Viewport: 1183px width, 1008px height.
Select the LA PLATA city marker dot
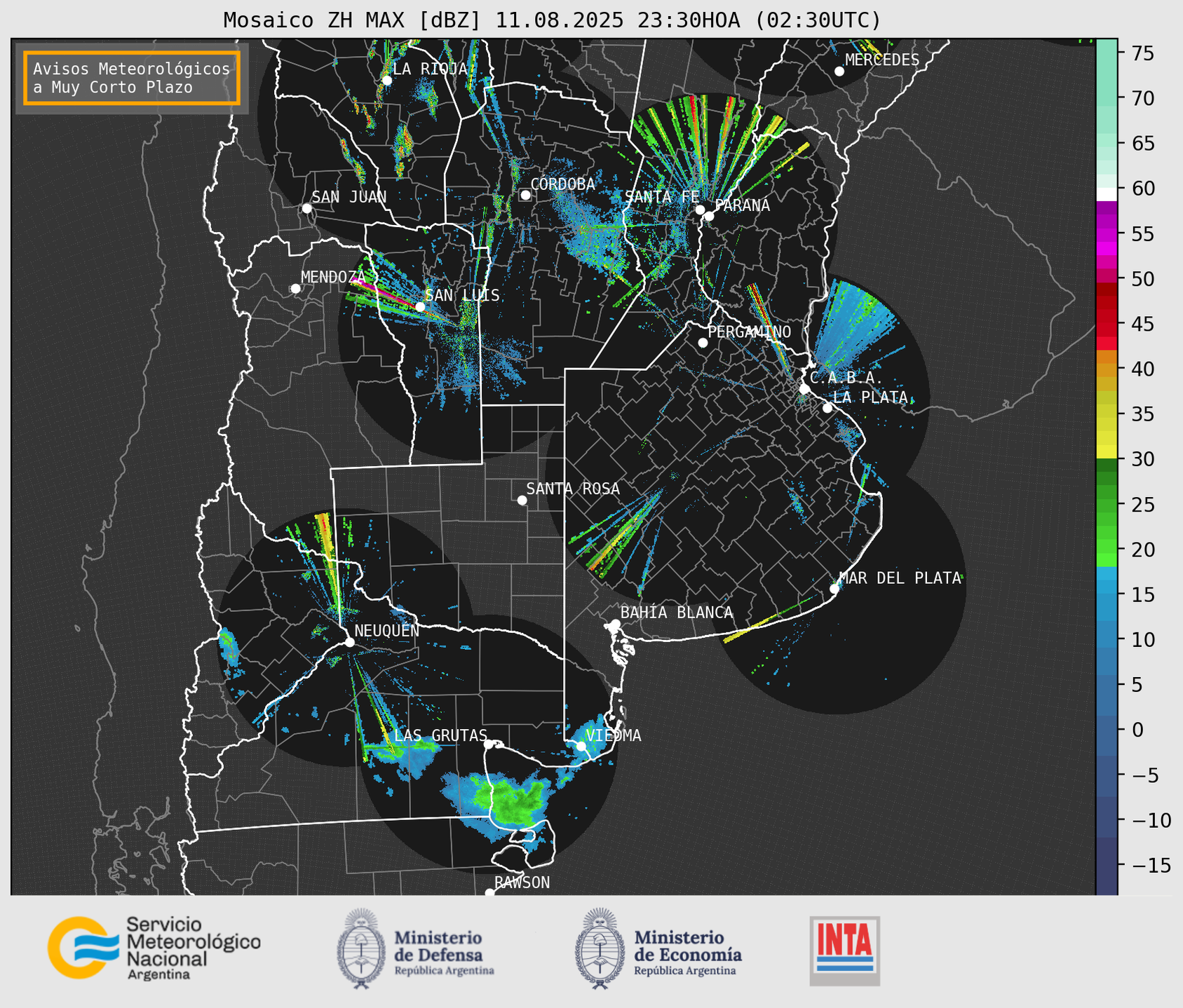pyautogui.click(x=827, y=408)
